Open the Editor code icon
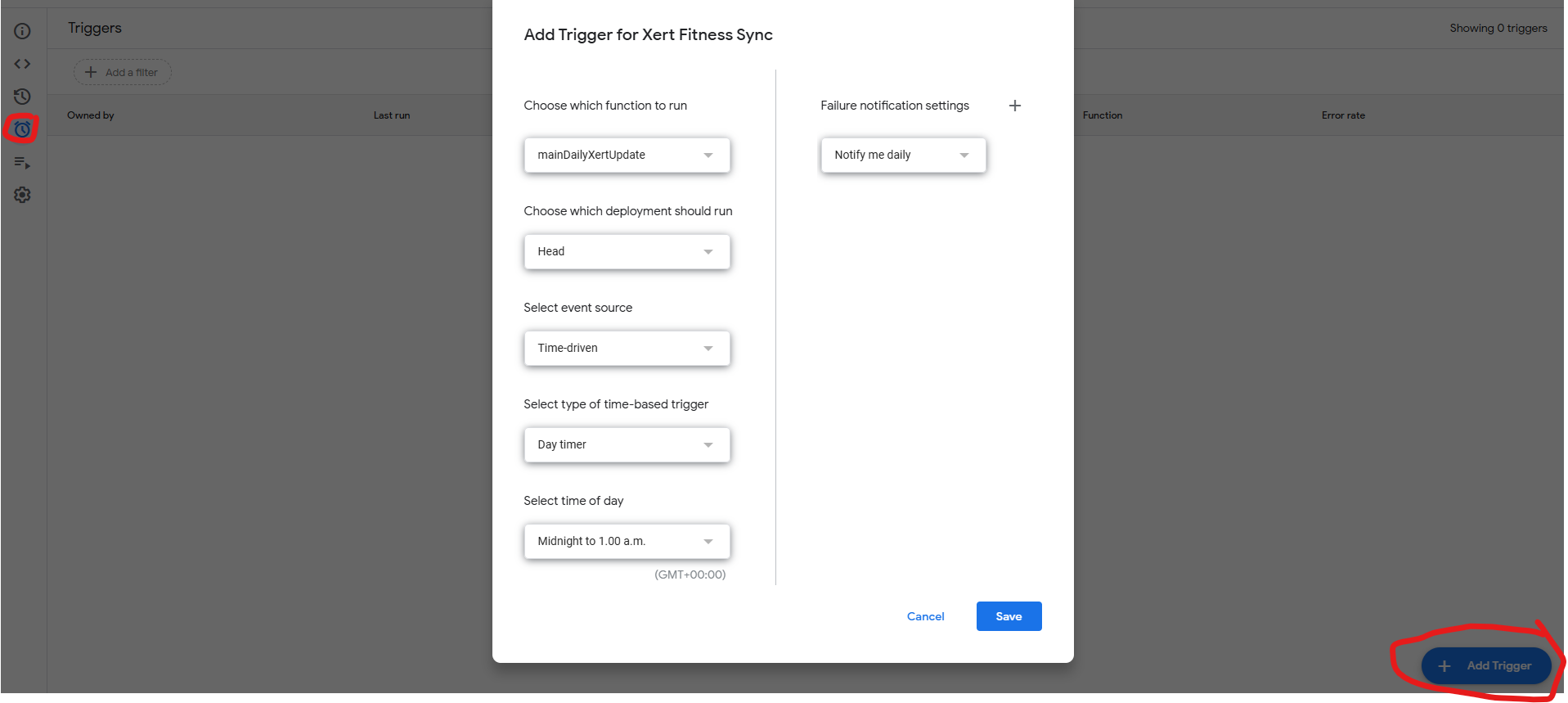Screen dimensions: 1568x703 point(22,64)
